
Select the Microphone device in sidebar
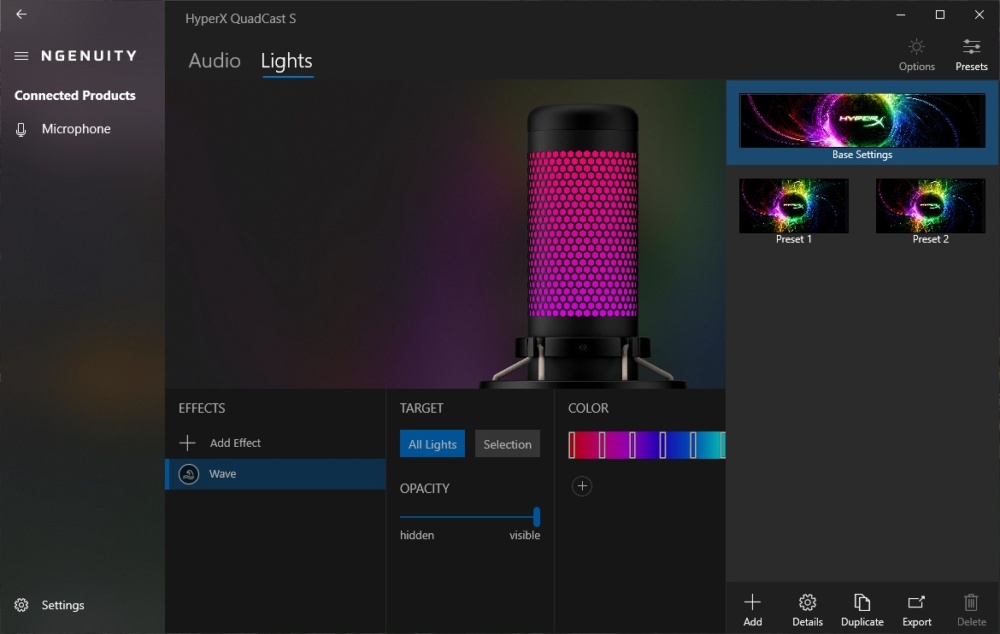[62, 129]
